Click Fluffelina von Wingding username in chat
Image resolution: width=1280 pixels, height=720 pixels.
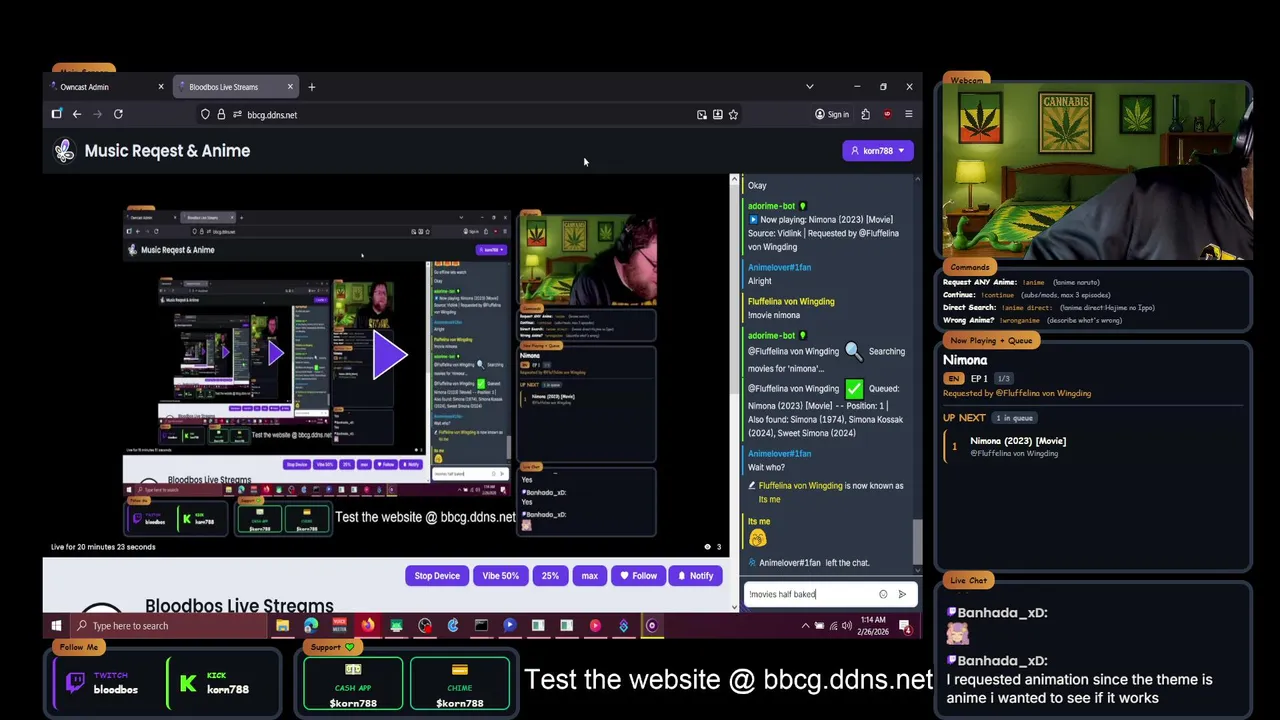[791, 301]
